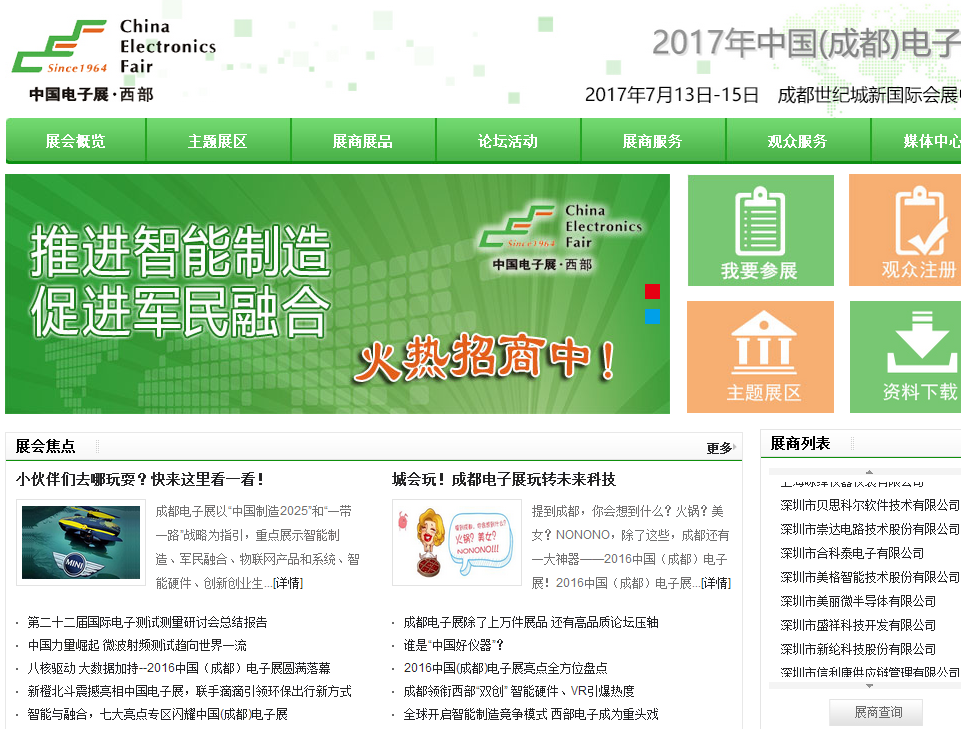Select exhibitor 深圳市美格智能技术股份有限公司

click(870, 577)
